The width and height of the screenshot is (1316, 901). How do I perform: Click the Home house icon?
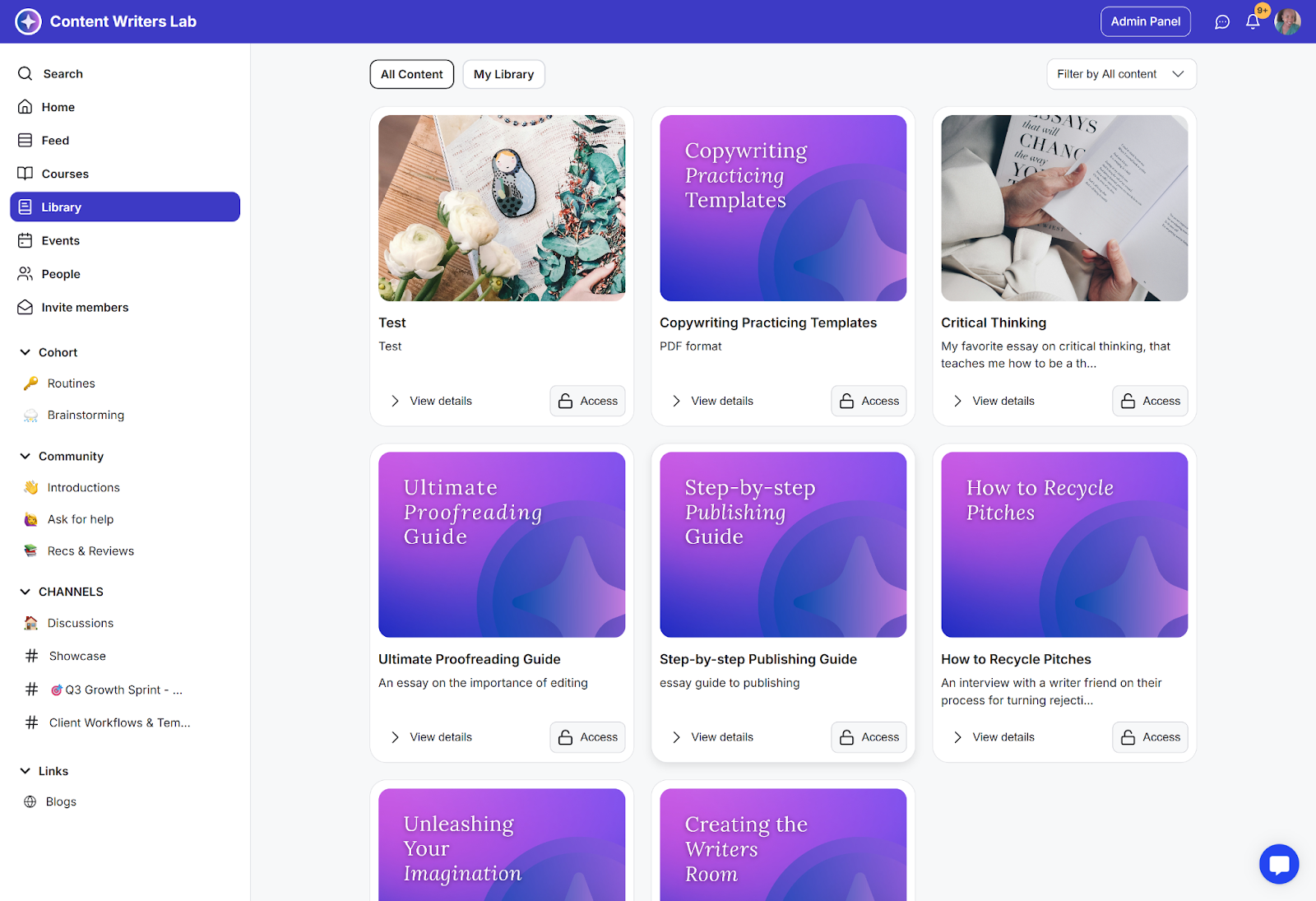tap(25, 107)
